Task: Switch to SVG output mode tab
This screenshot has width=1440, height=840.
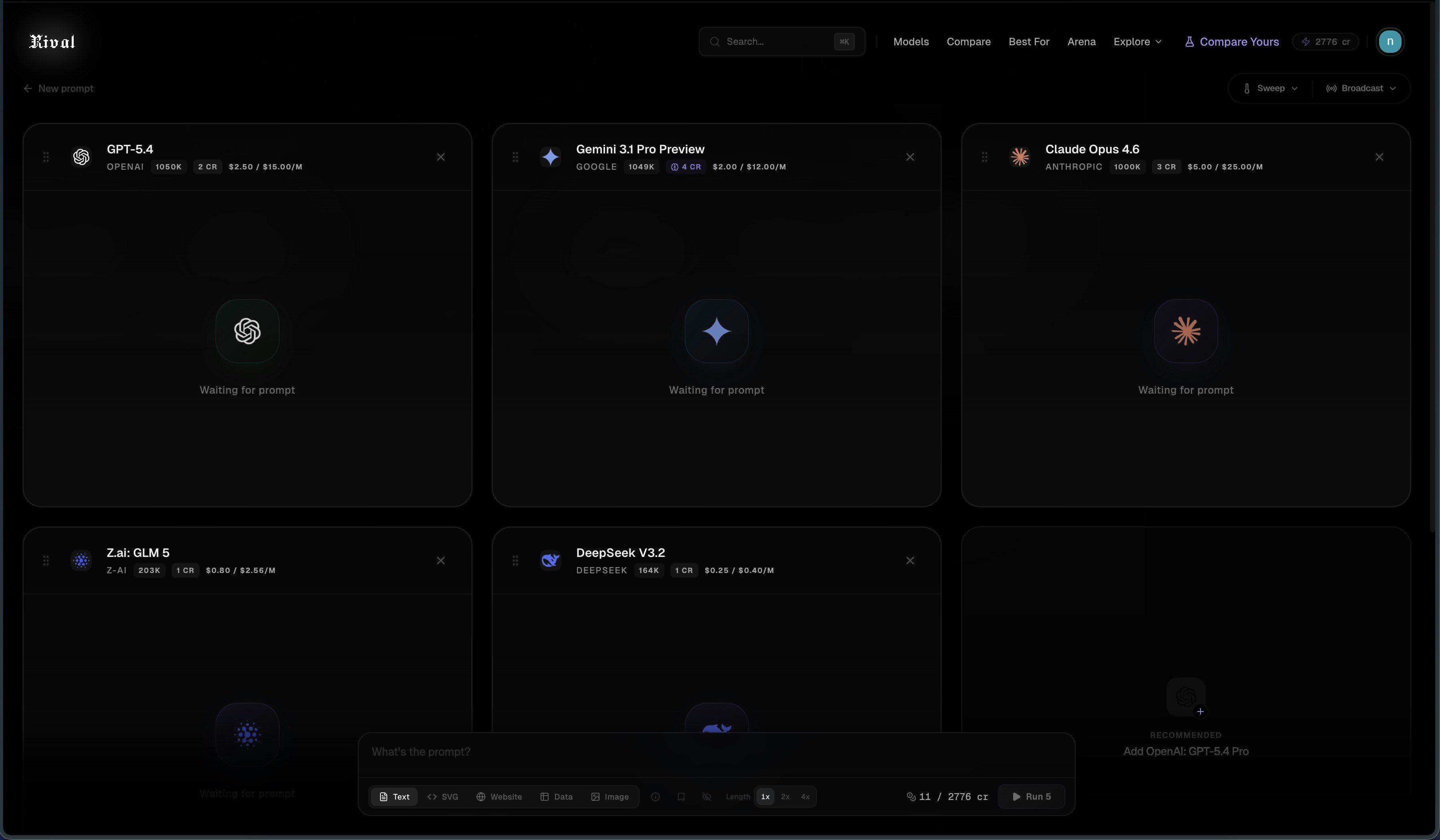Action: (443, 797)
